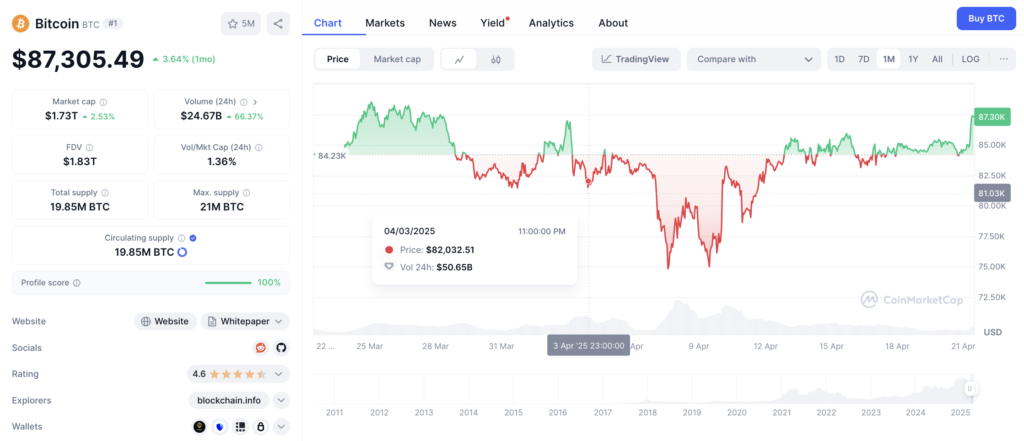Click the $24.67B volume value
The width and height of the screenshot is (1024, 441).
(201, 116)
